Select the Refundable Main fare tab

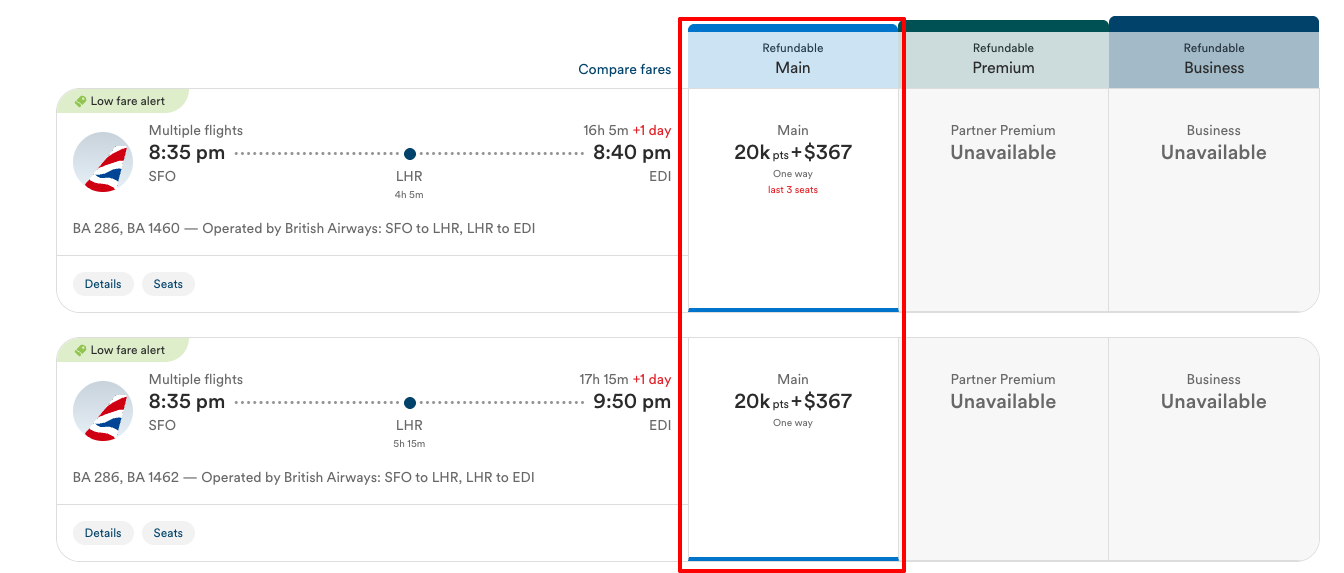point(793,58)
